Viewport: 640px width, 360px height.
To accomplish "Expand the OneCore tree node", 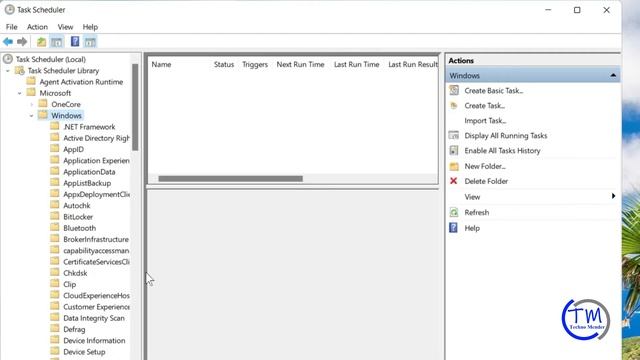I will pos(31,104).
